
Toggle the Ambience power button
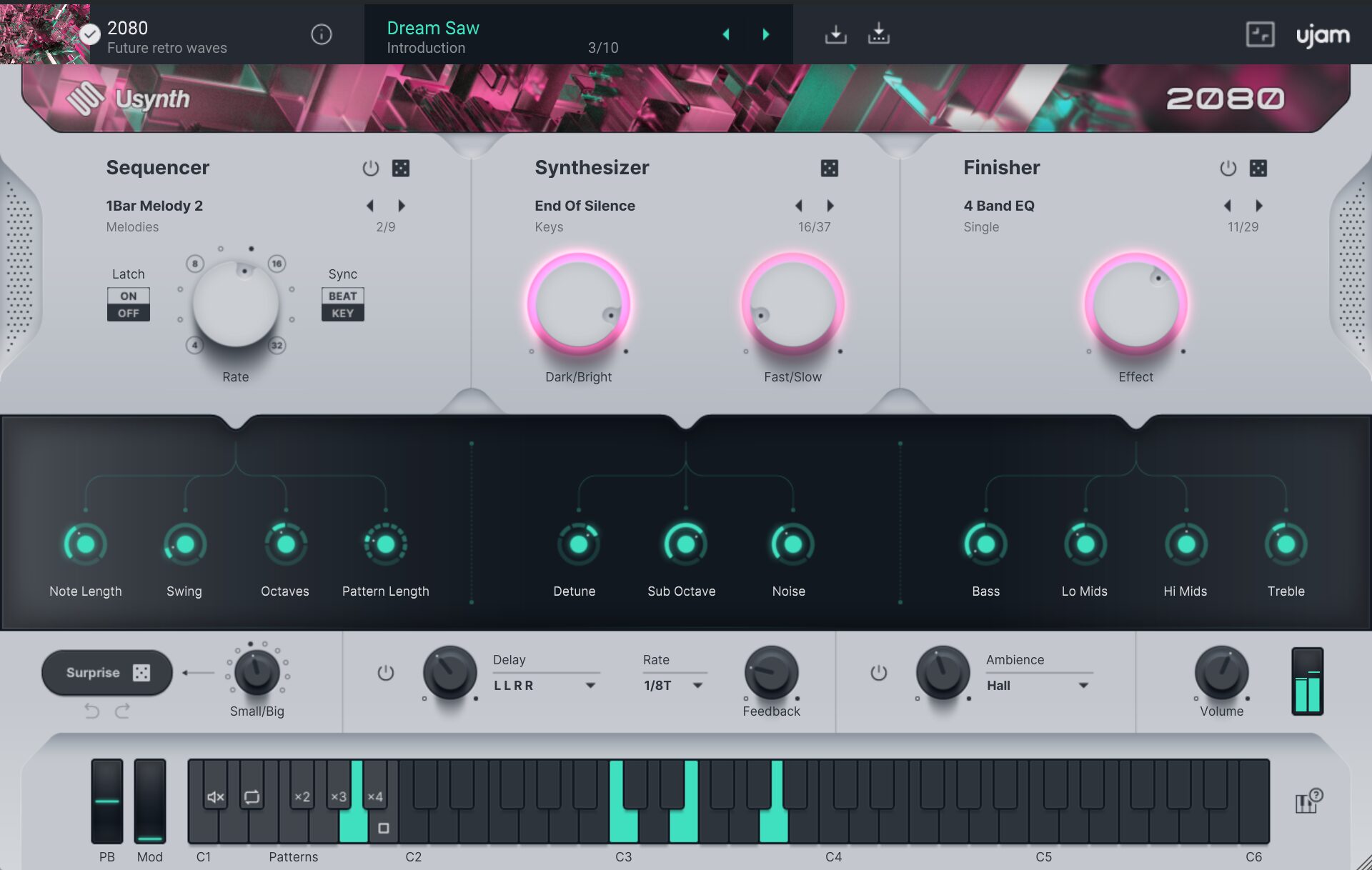click(x=879, y=673)
